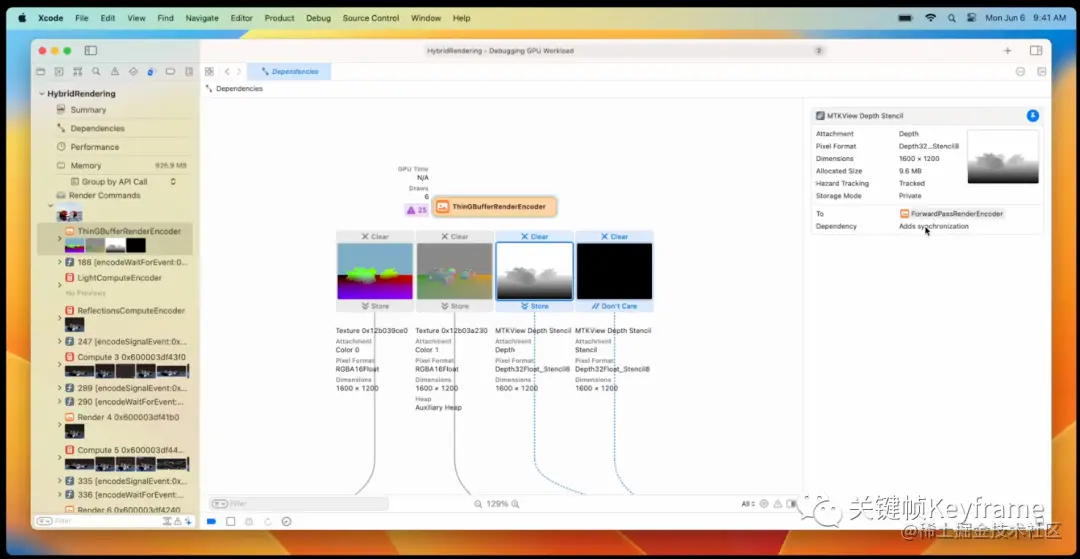This screenshot has height=559, width=1080.
Task: Click the depth preview image in inspector
Action: 1003,157
